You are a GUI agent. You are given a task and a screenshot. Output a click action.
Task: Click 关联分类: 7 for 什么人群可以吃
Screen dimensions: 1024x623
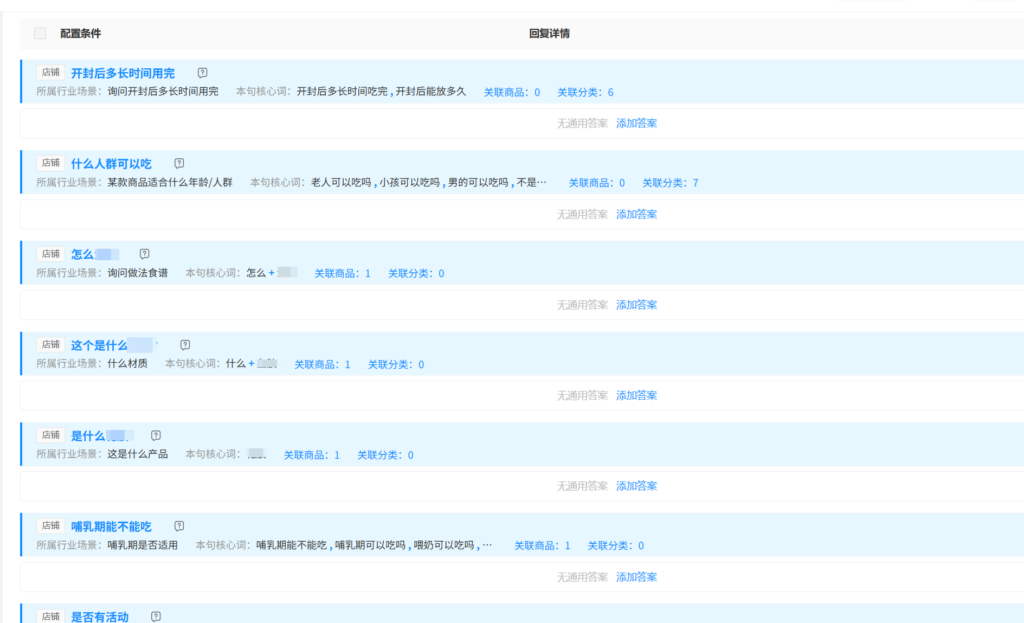670,183
